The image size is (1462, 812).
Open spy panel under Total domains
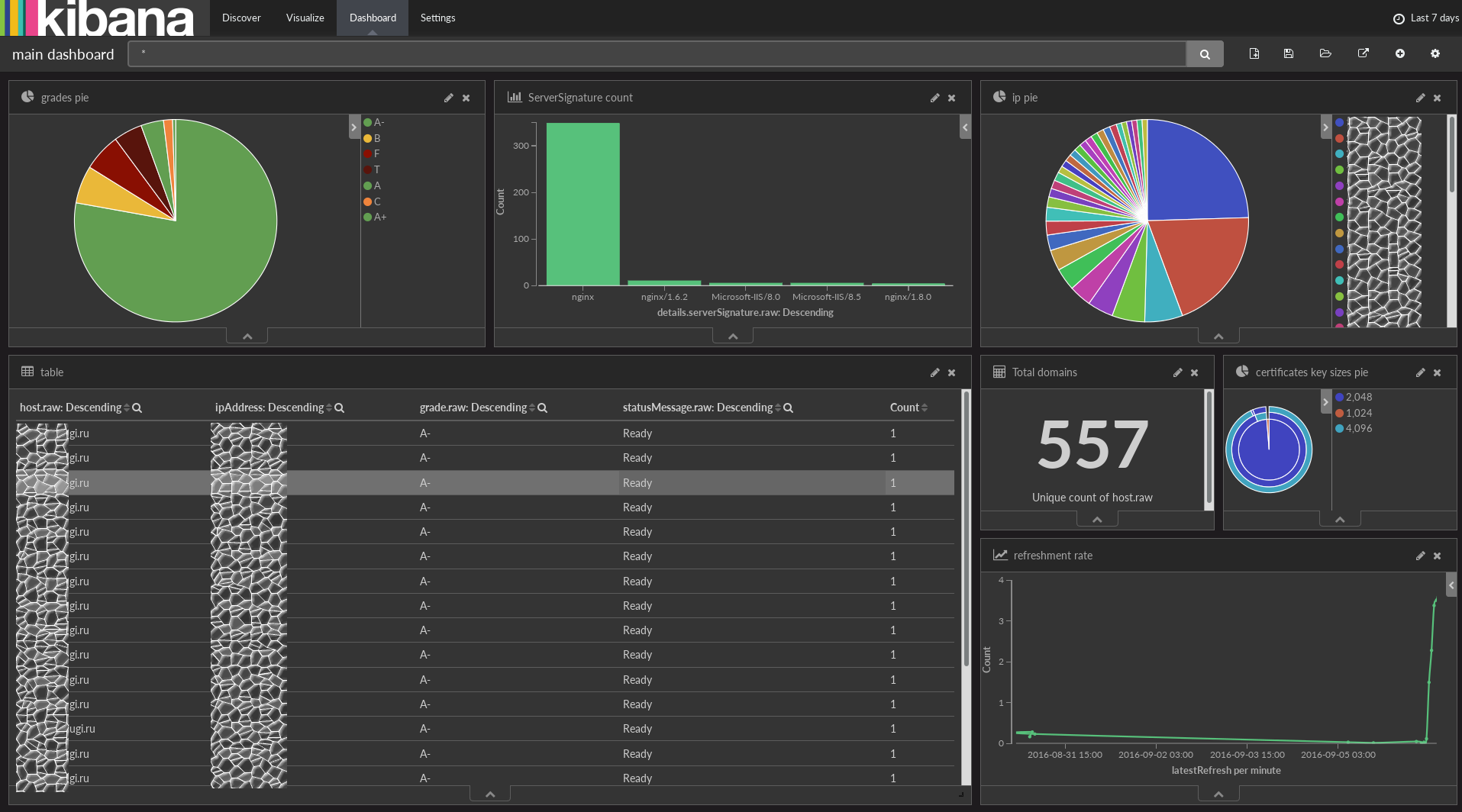tap(1097, 520)
